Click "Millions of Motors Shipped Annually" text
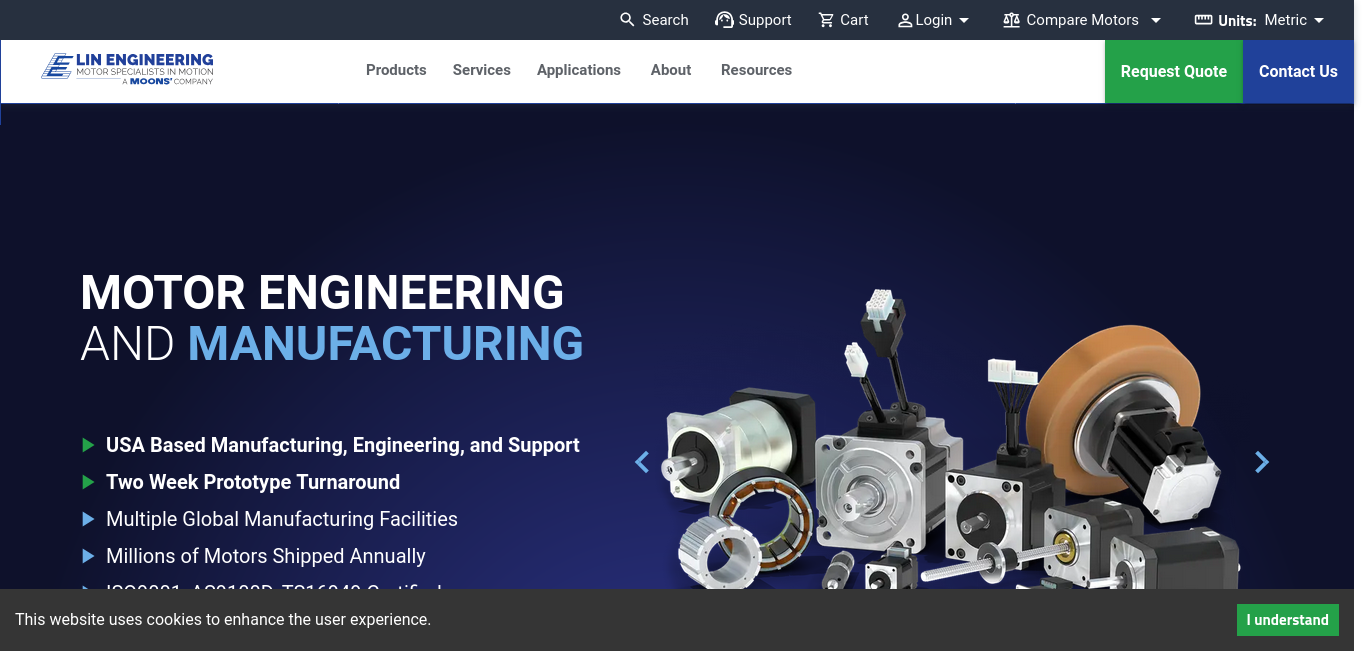 tap(266, 556)
